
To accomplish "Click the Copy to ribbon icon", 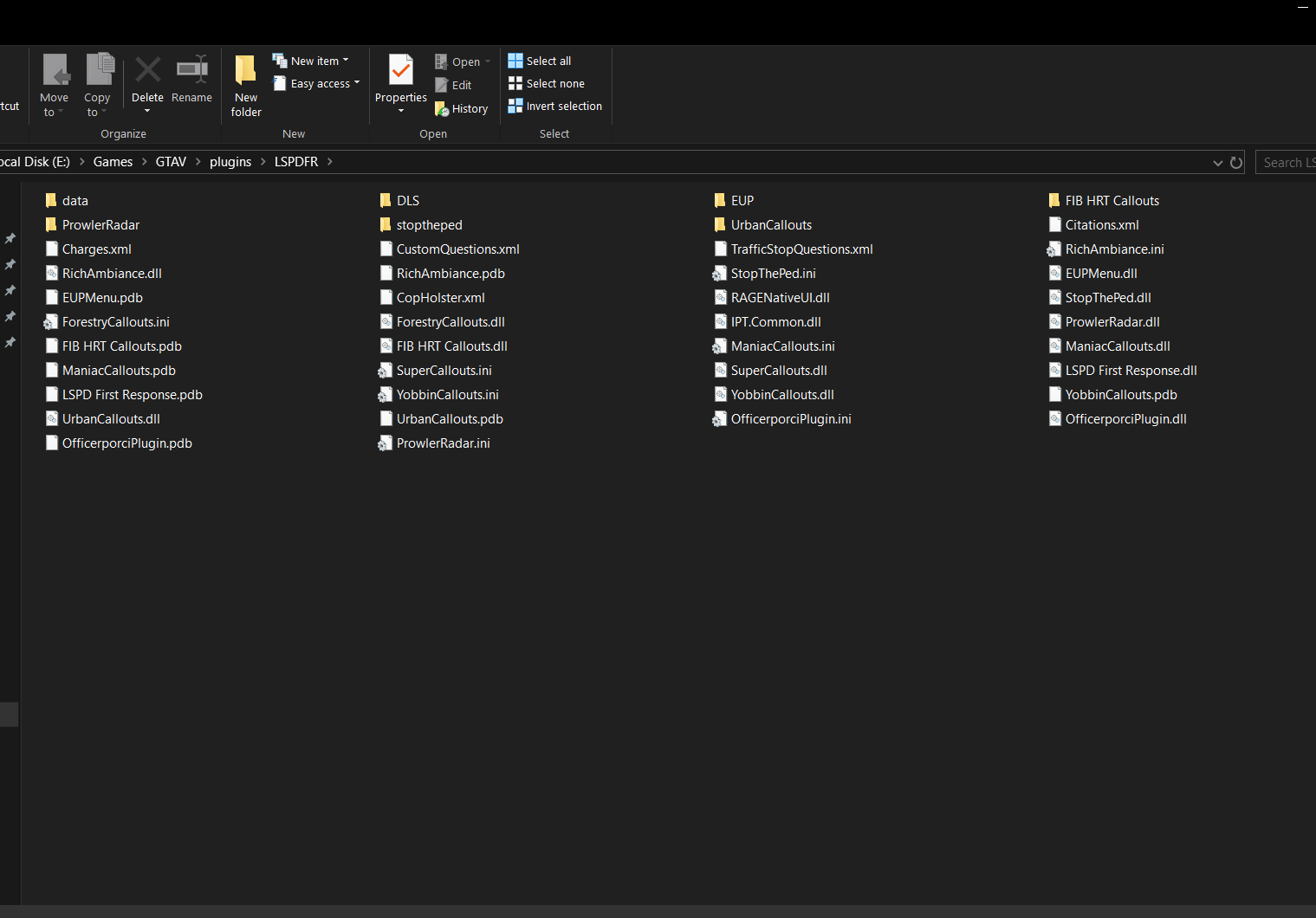I will pos(99,70).
